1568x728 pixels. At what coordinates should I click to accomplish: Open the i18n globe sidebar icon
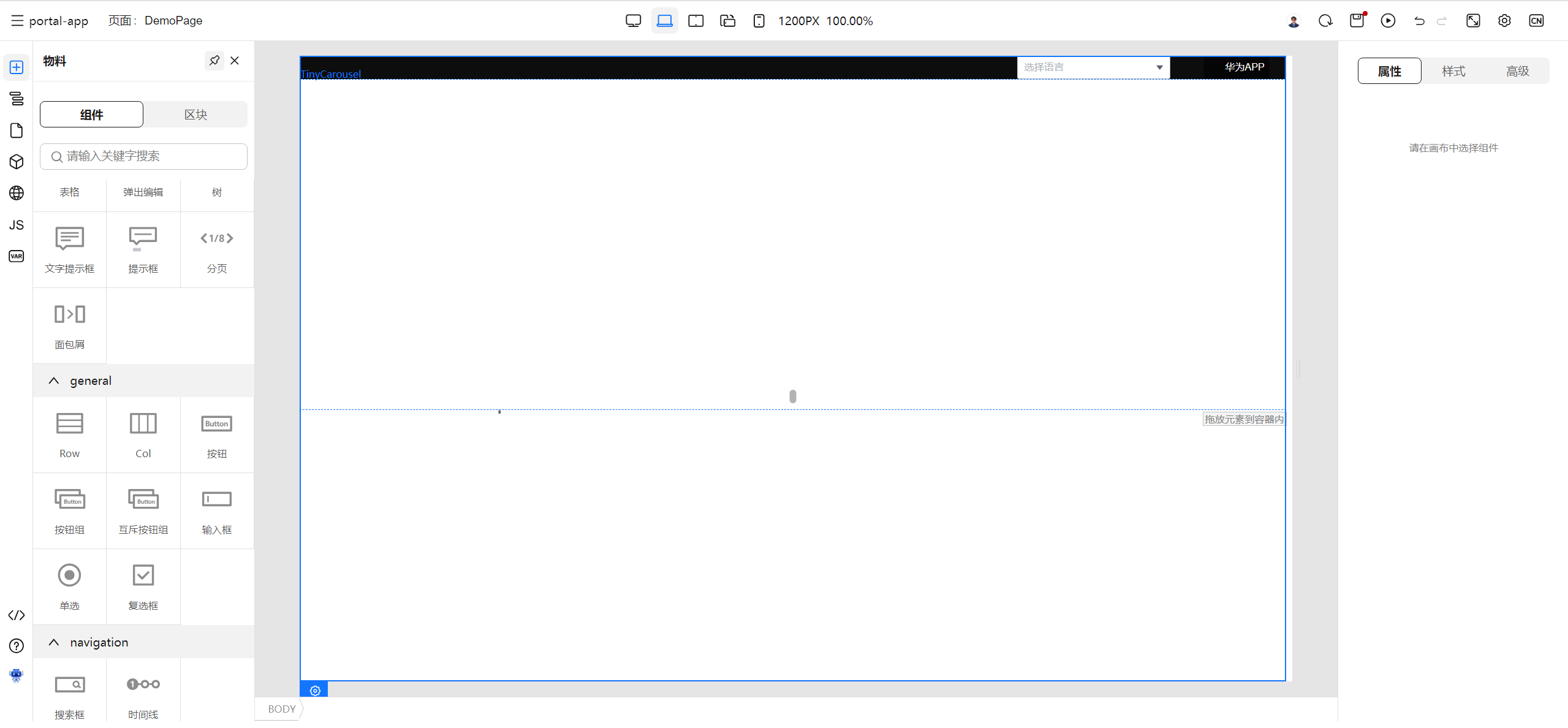[x=17, y=193]
